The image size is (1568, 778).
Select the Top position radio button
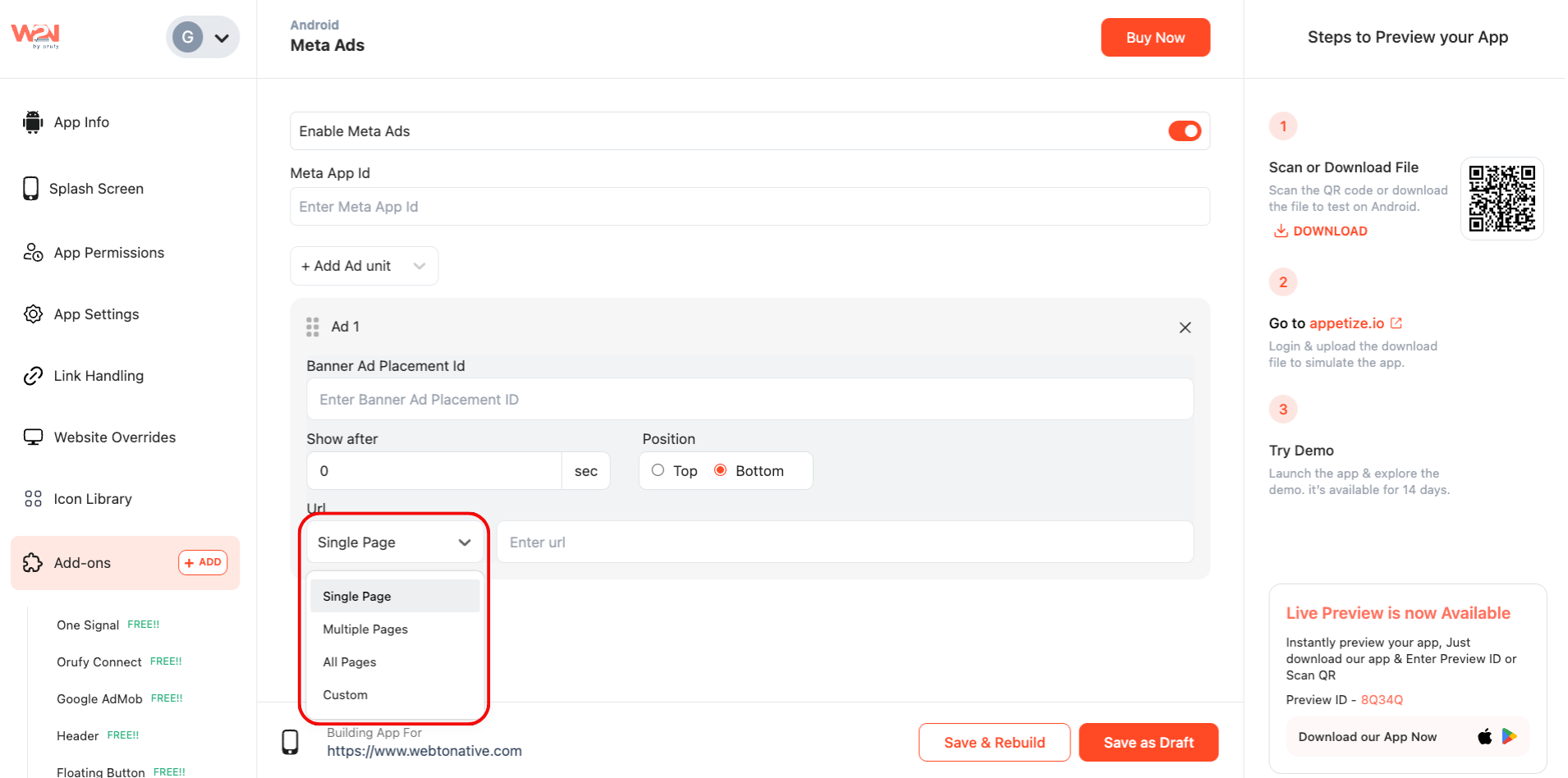point(658,470)
